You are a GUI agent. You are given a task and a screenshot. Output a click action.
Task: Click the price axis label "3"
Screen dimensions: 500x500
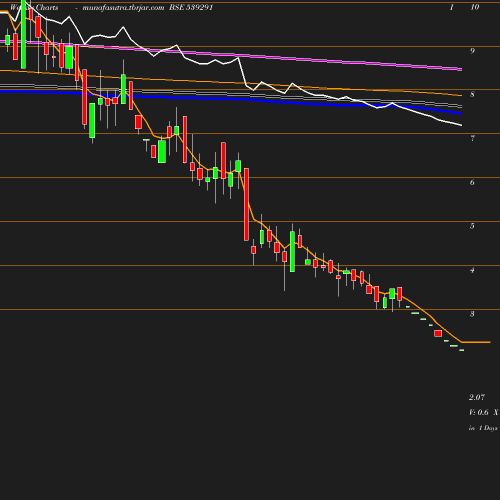click(472, 314)
